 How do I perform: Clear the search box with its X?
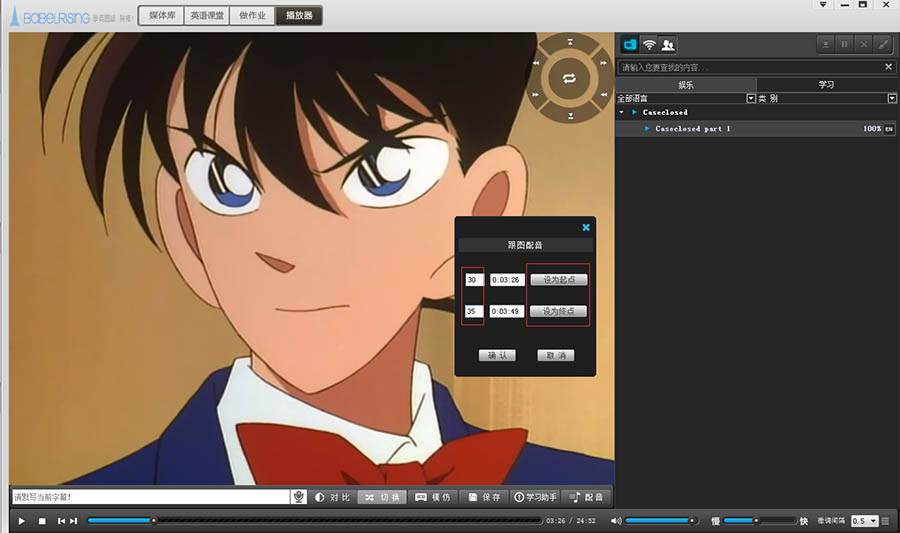tap(889, 67)
